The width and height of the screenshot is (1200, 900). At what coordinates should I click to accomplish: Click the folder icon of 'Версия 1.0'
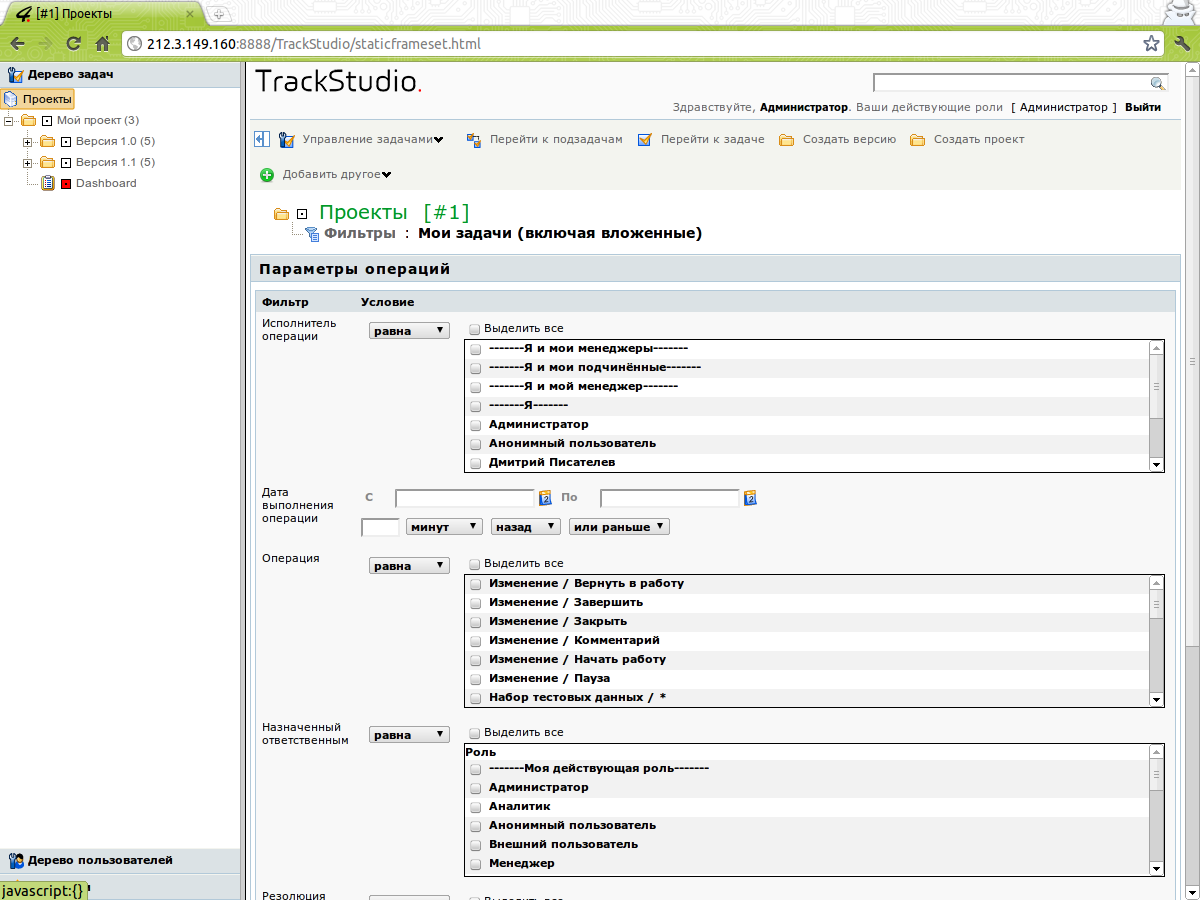pos(47,141)
